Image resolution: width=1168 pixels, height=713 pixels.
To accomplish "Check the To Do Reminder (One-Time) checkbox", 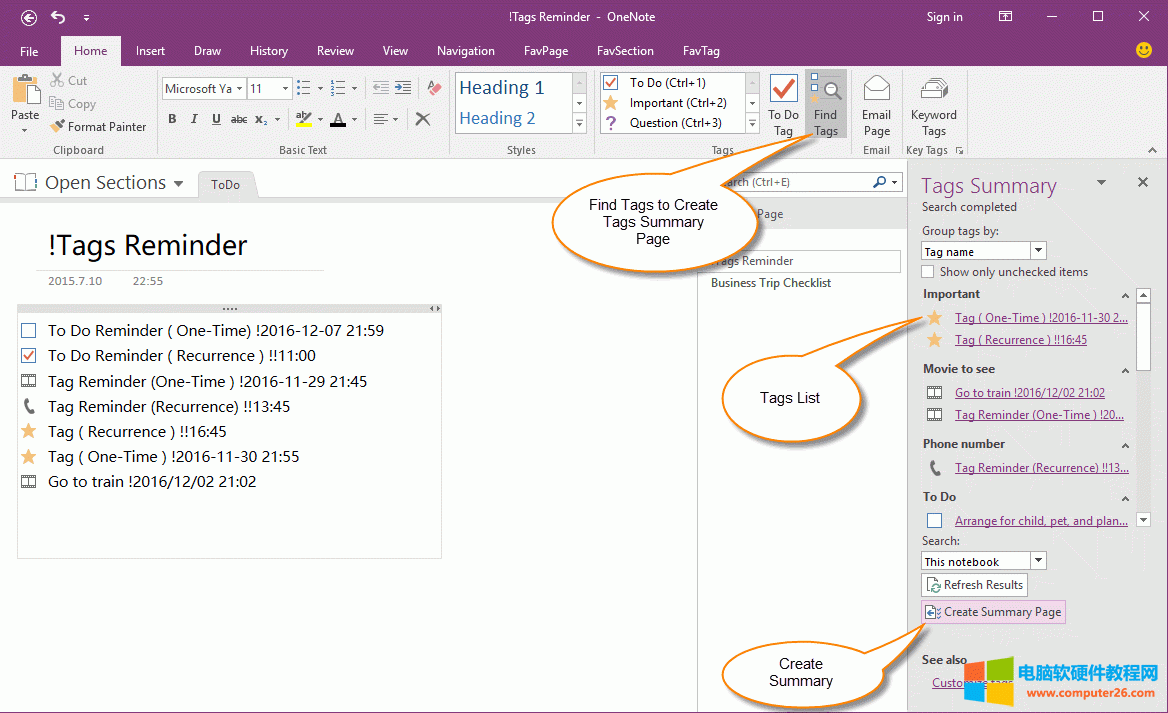I will 29,331.
